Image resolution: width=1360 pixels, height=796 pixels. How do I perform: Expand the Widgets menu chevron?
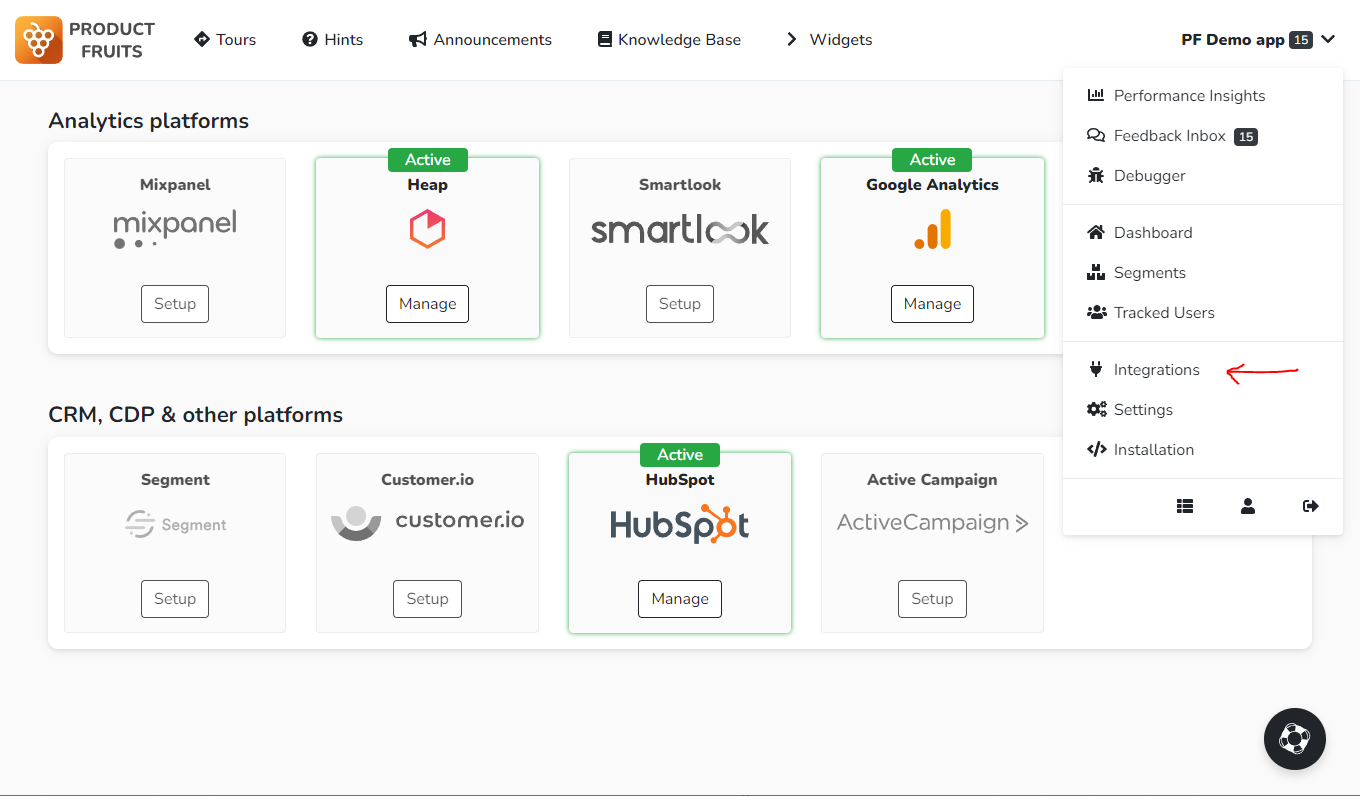[792, 39]
